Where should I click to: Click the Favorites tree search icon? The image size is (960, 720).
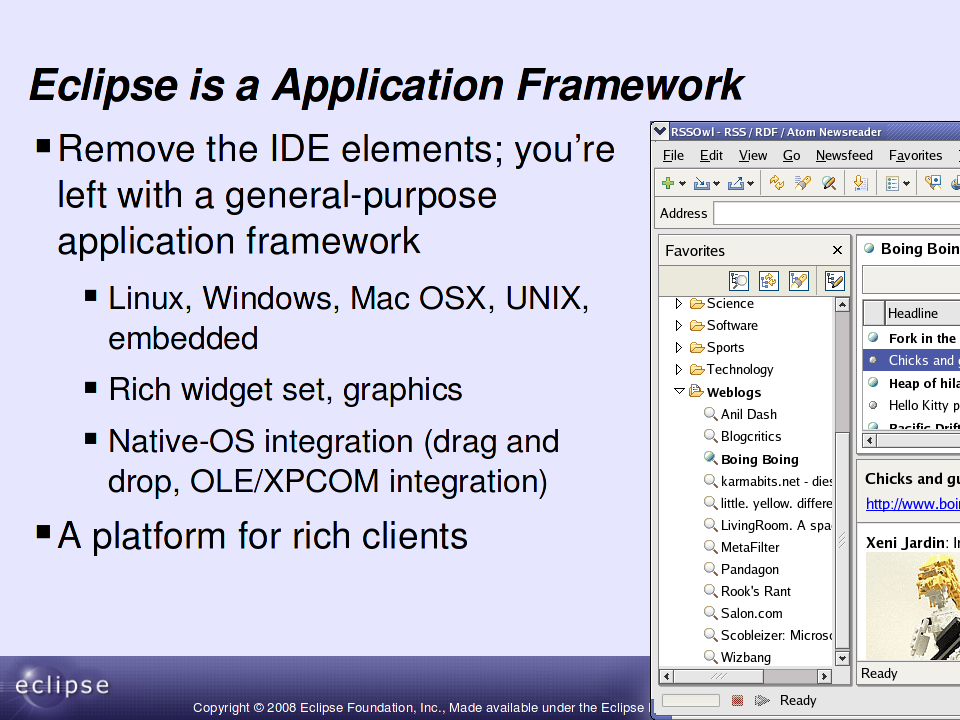click(x=739, y=280)
